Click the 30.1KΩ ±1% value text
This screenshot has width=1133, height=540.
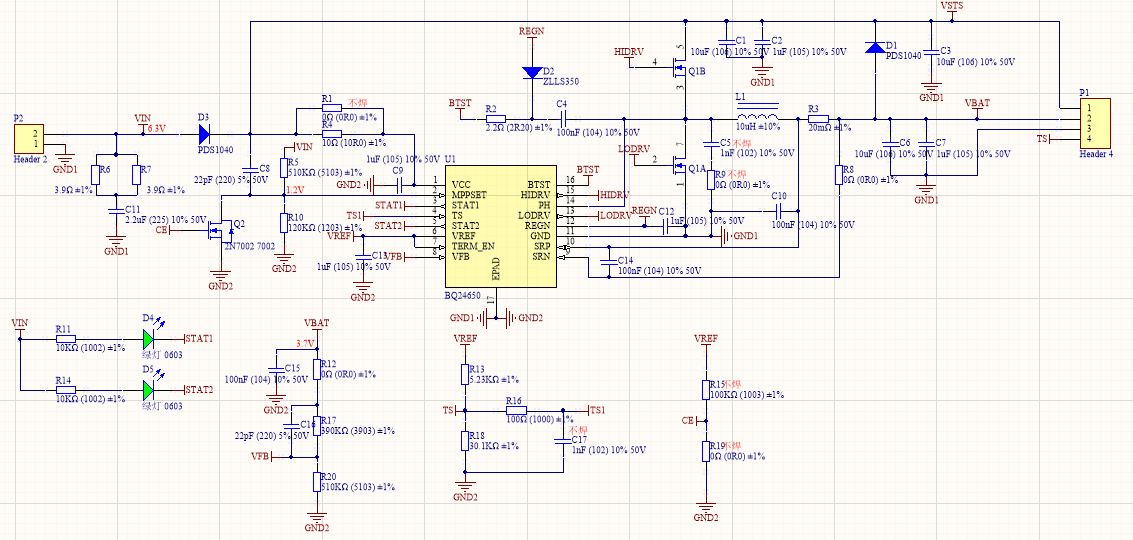(x=495, y=445)
